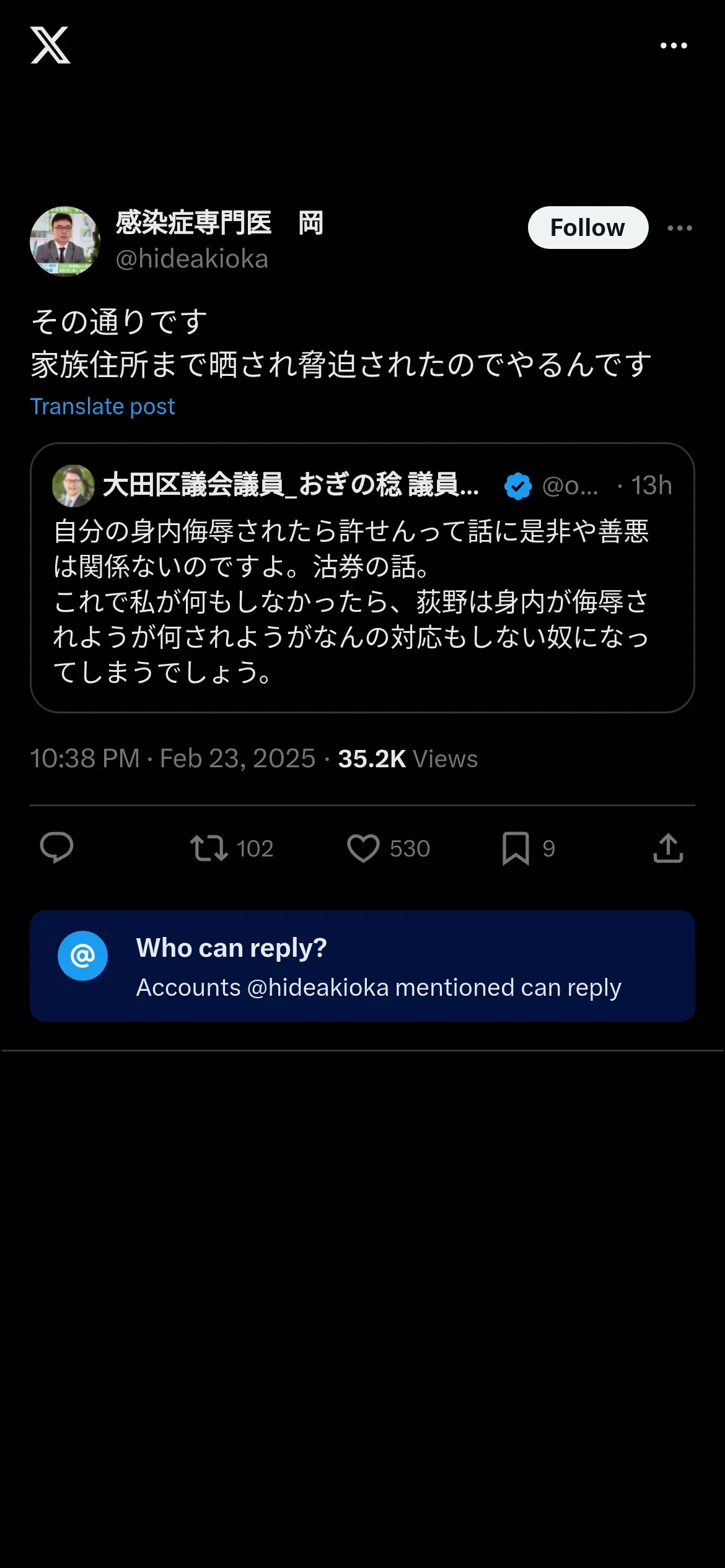The image size is (725, 1568).
Task: Click the reply speech bubble icon
Action: [x=56, y=848]
